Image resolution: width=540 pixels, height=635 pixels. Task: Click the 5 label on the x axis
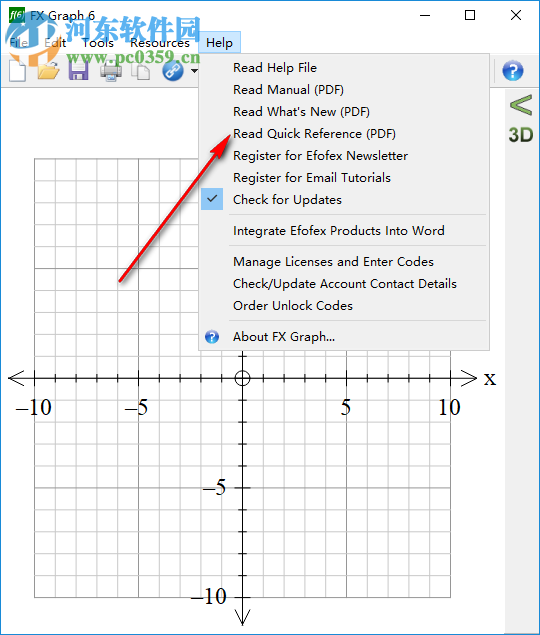coord(346,407)
